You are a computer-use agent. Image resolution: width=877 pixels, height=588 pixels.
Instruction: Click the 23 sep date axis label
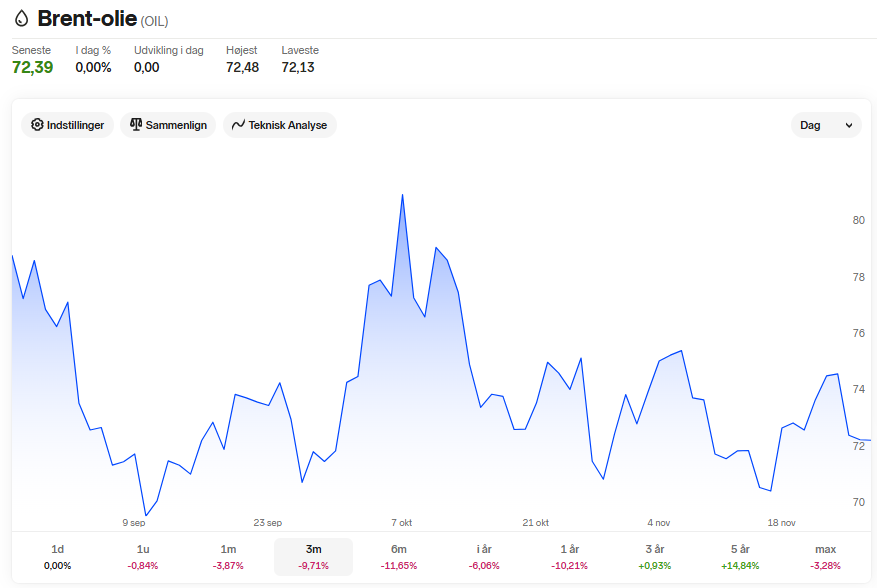pos(267,523)
